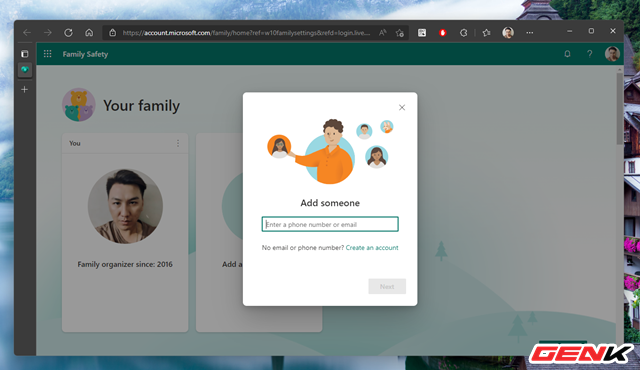Click the Family Safety header title
640x370 pixels.
click(x=85, y=54)
